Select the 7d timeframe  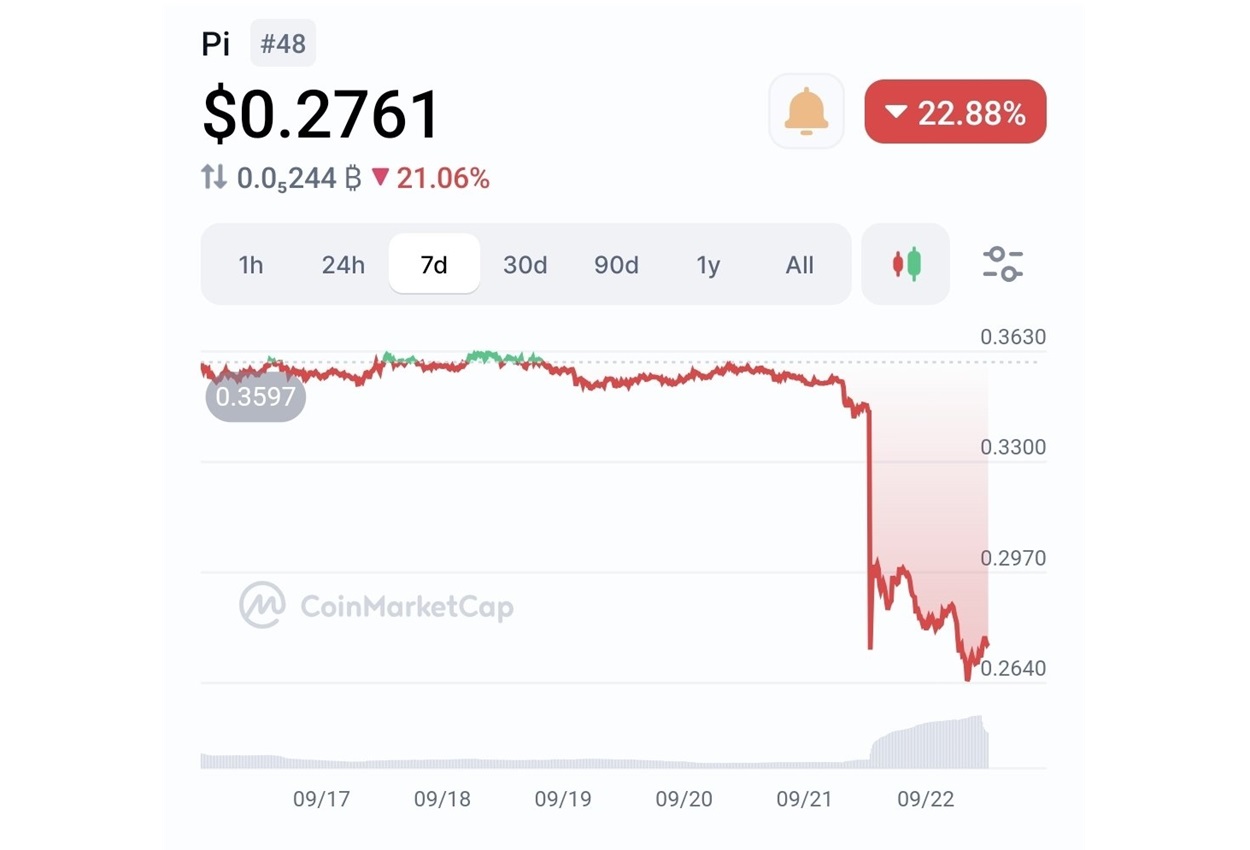(434, 265)
